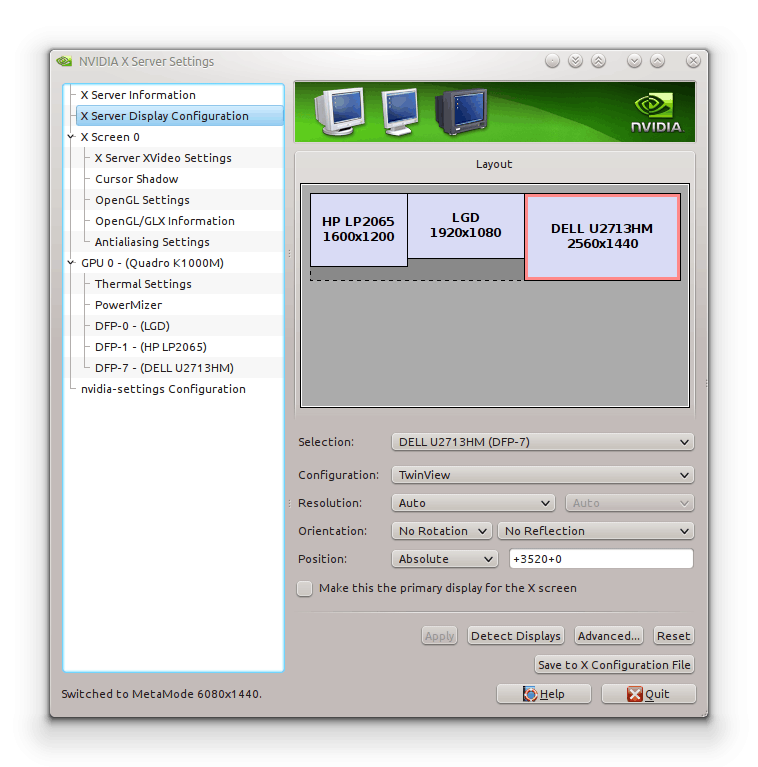Click the single up-chevron titlebar button

coord(657,61)
